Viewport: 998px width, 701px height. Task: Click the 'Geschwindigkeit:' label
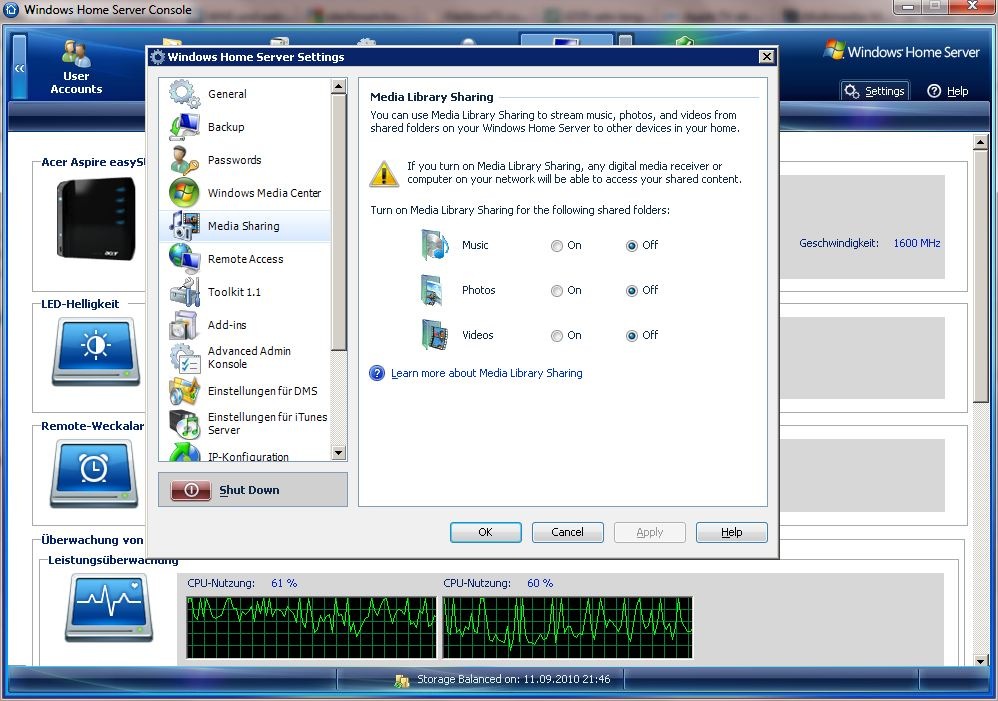tap(839, 243)
